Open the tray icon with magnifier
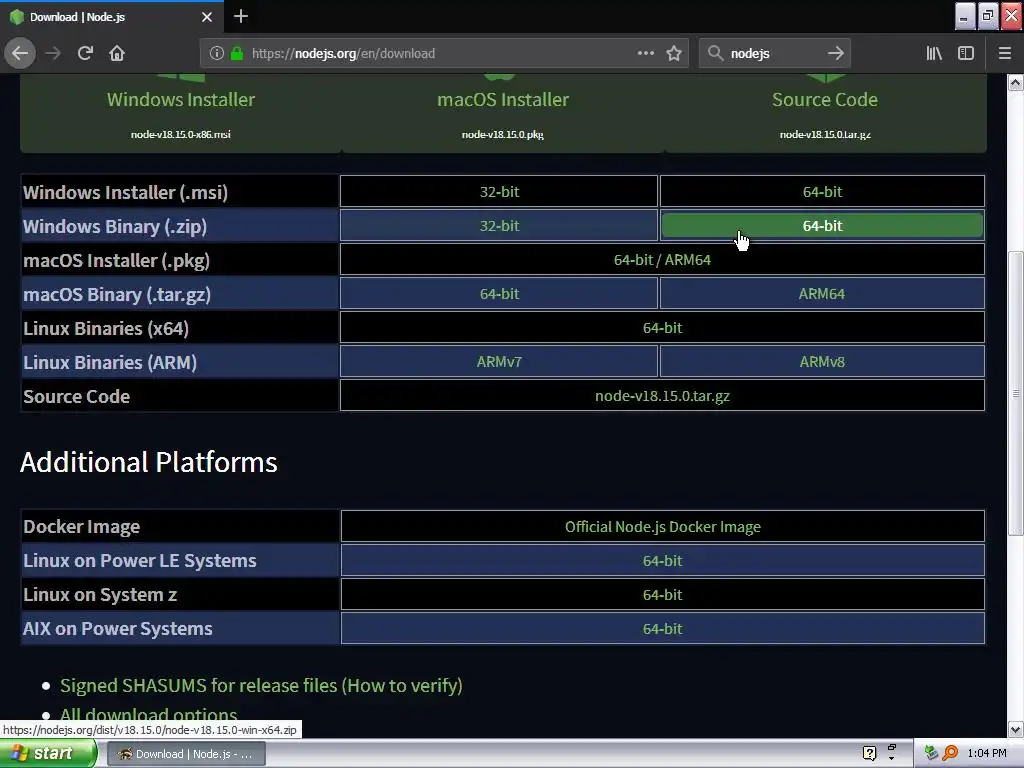The image size is (1024, 768). coord(950,753)
